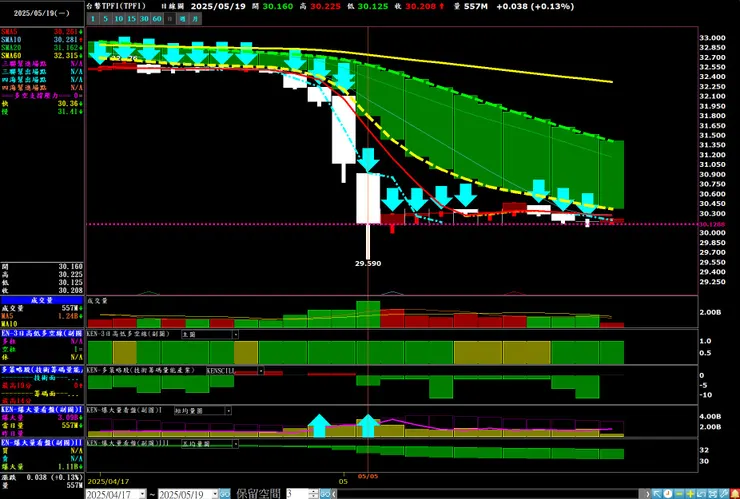Viewport: 740px width, 499px height.
Task: Click the 台灣TPFI(TPF1) symbol title
Action: click(x=116, y=6)
